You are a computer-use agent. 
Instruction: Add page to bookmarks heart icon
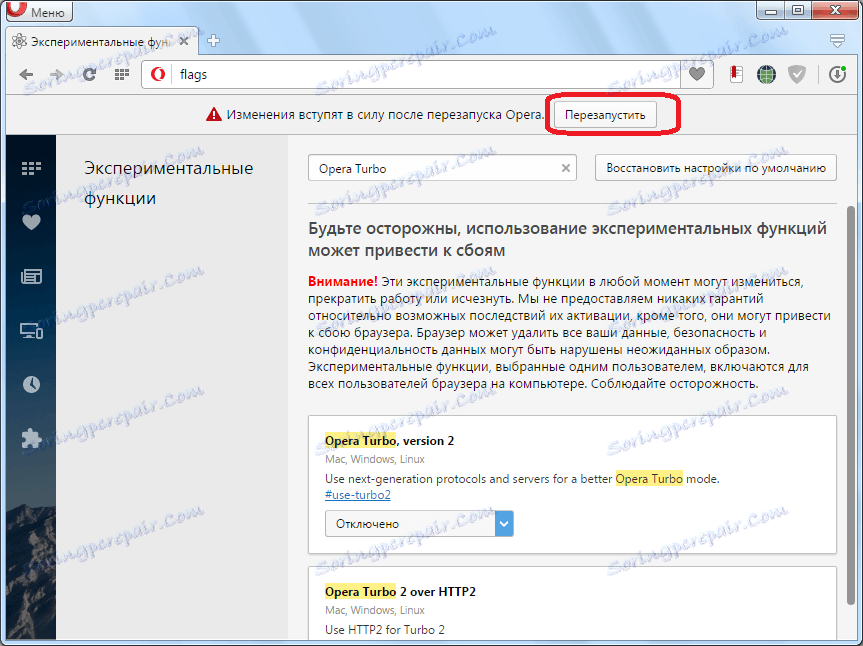[697, 74]
